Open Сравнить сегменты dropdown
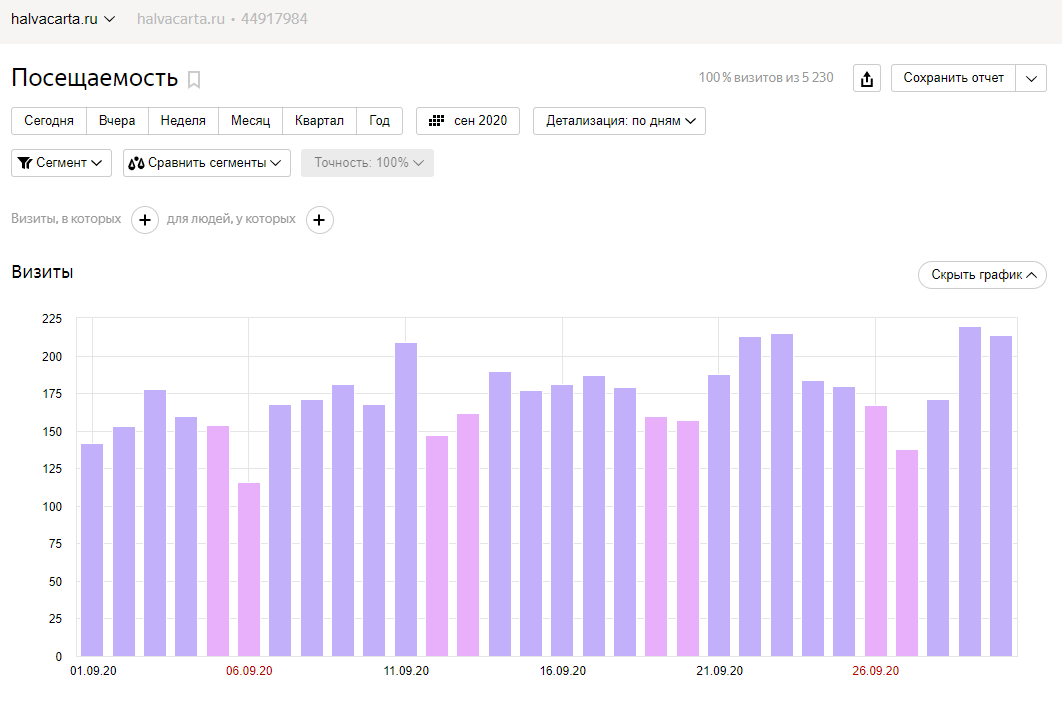 [x=206, y=163]
